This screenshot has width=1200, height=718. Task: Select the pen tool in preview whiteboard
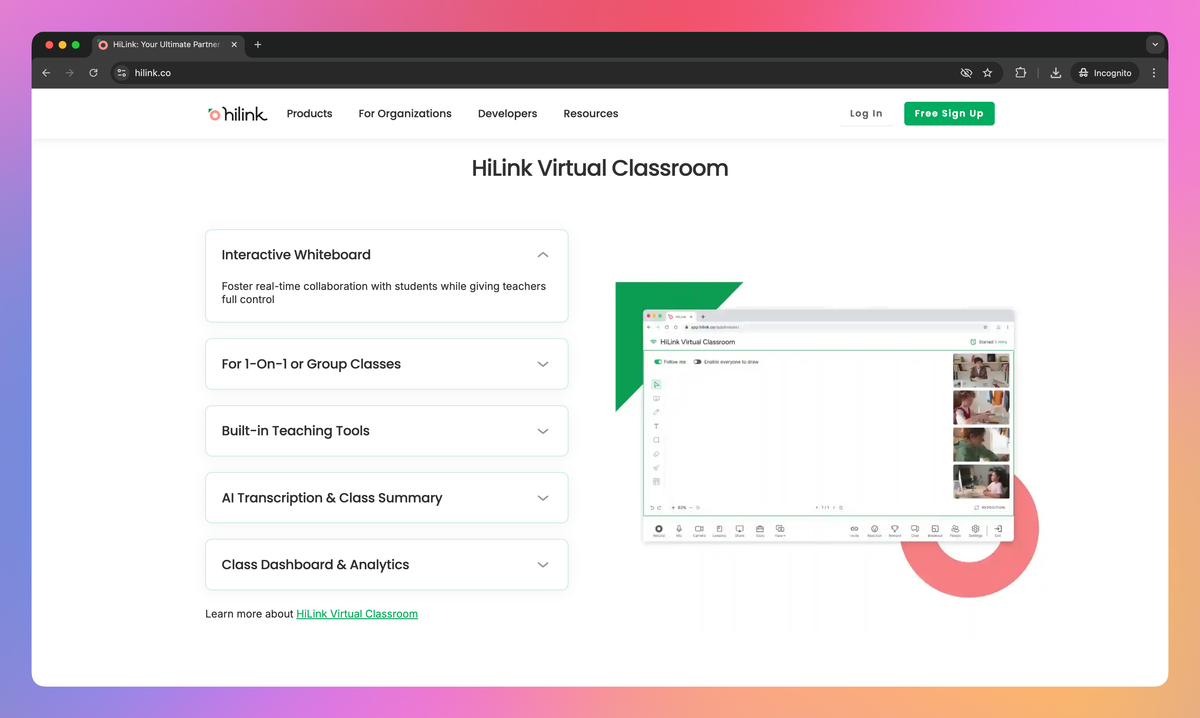pos(656,412)
